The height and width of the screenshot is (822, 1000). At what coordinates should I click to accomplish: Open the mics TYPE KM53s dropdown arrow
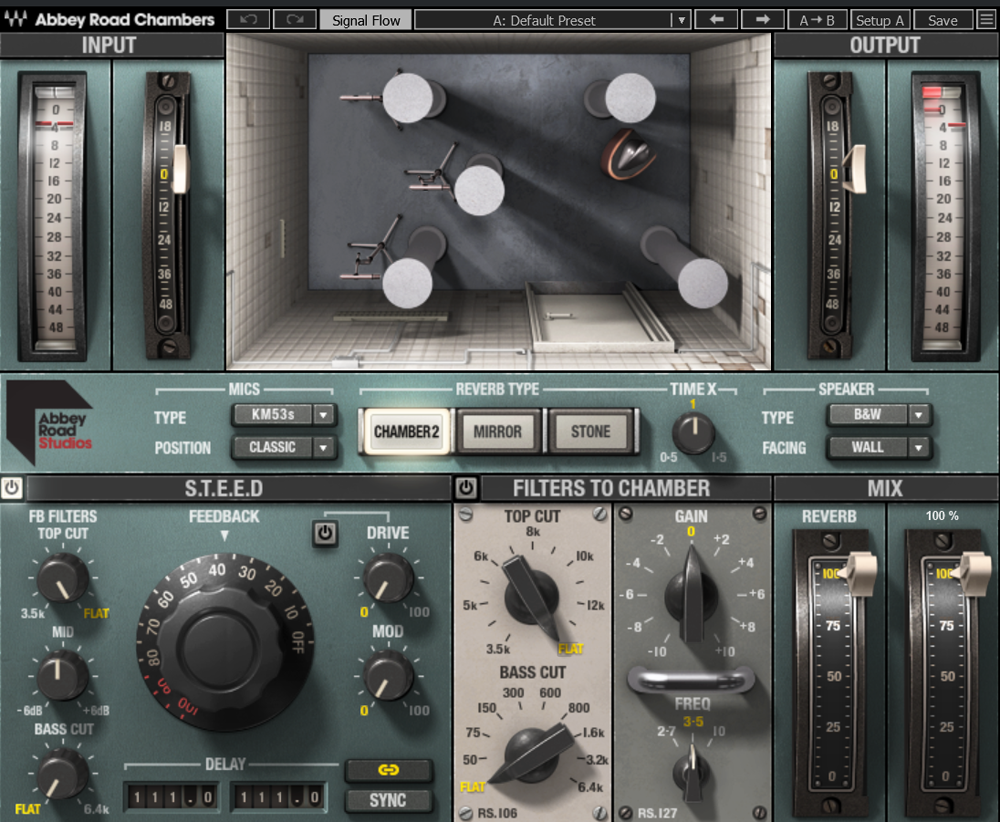324,415
